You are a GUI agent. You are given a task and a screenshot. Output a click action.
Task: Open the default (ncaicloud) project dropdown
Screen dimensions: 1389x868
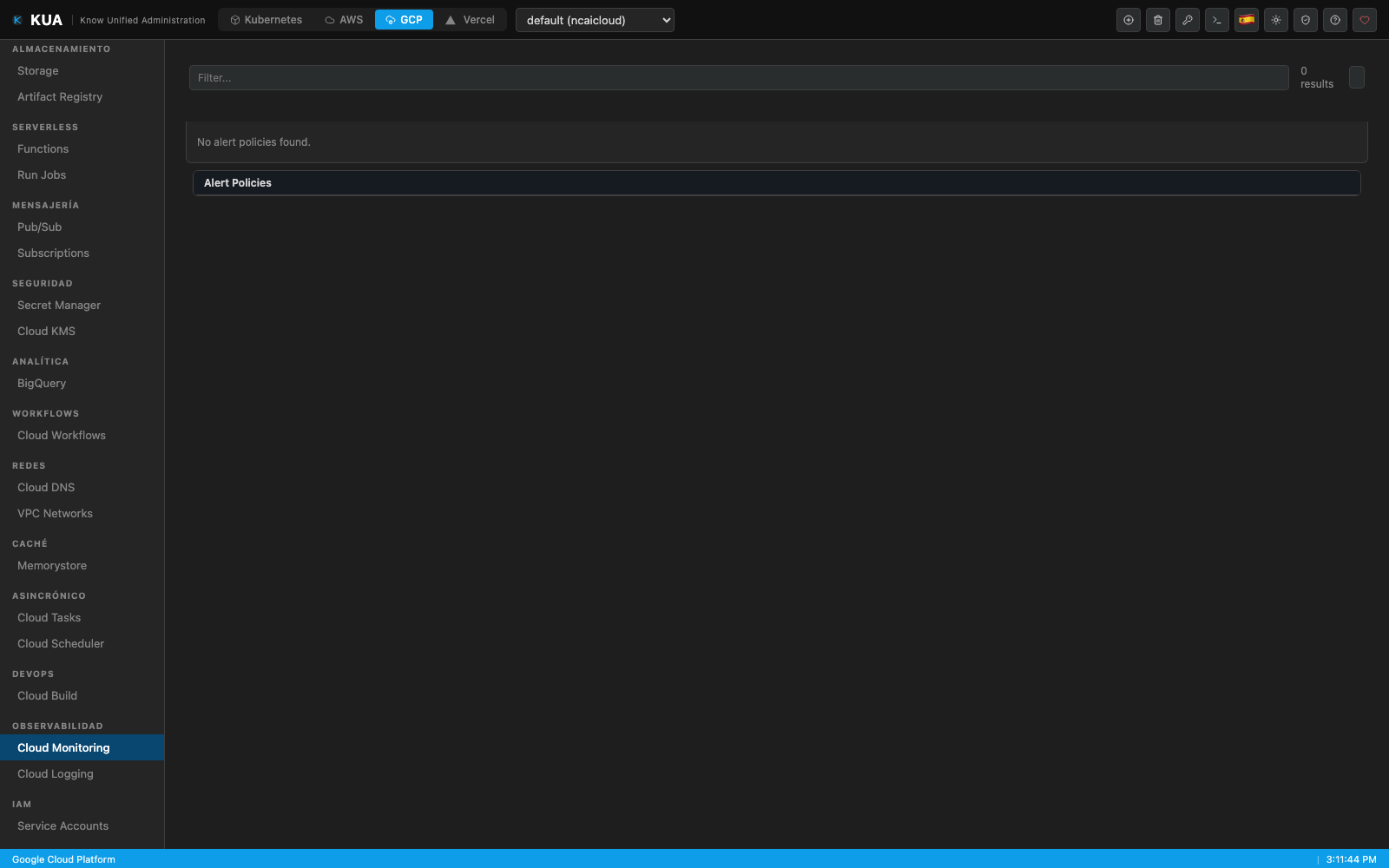click(x=595, y=20)
